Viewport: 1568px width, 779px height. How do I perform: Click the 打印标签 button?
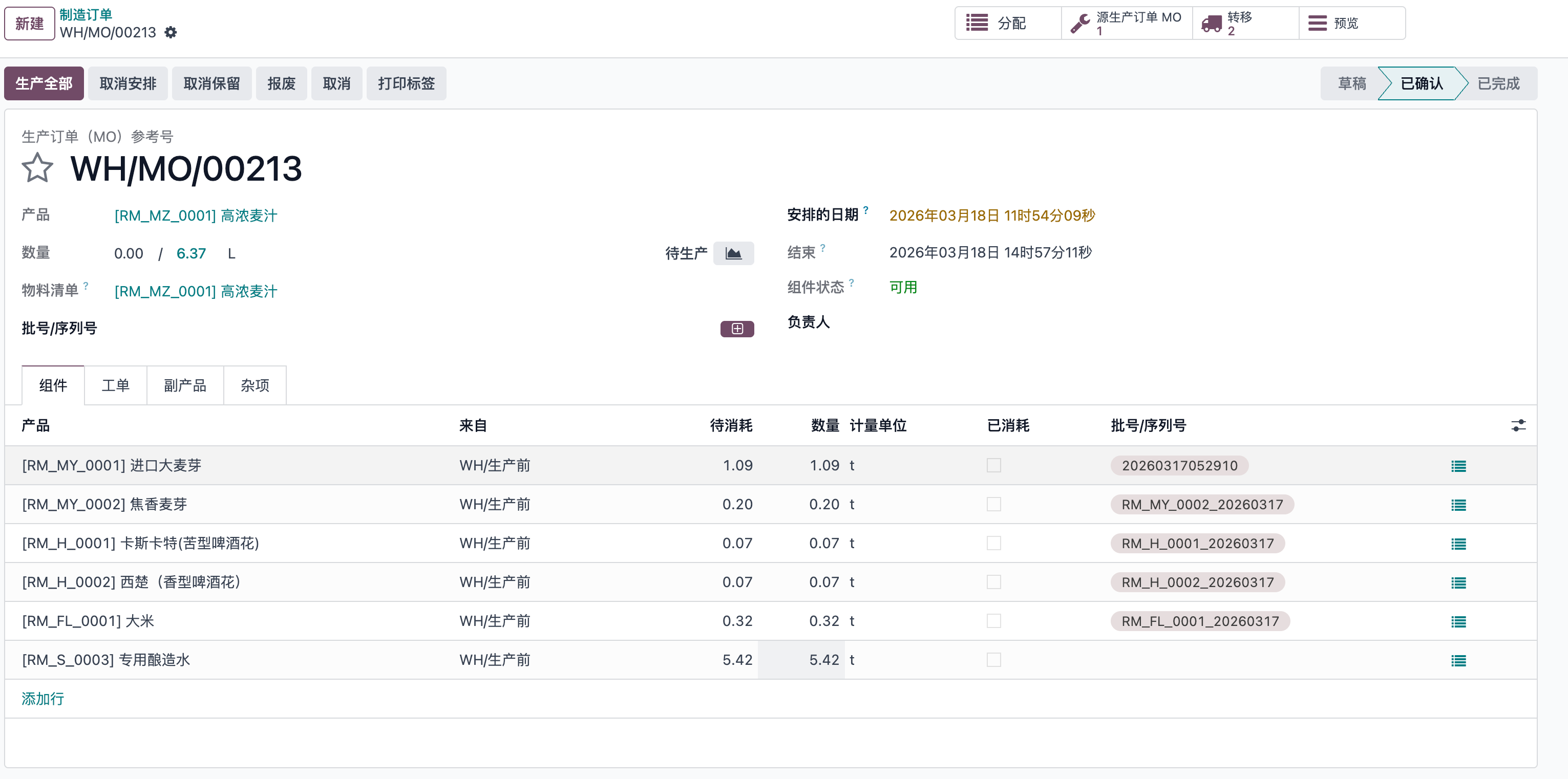pyautogui.click(x=406, y=83)
